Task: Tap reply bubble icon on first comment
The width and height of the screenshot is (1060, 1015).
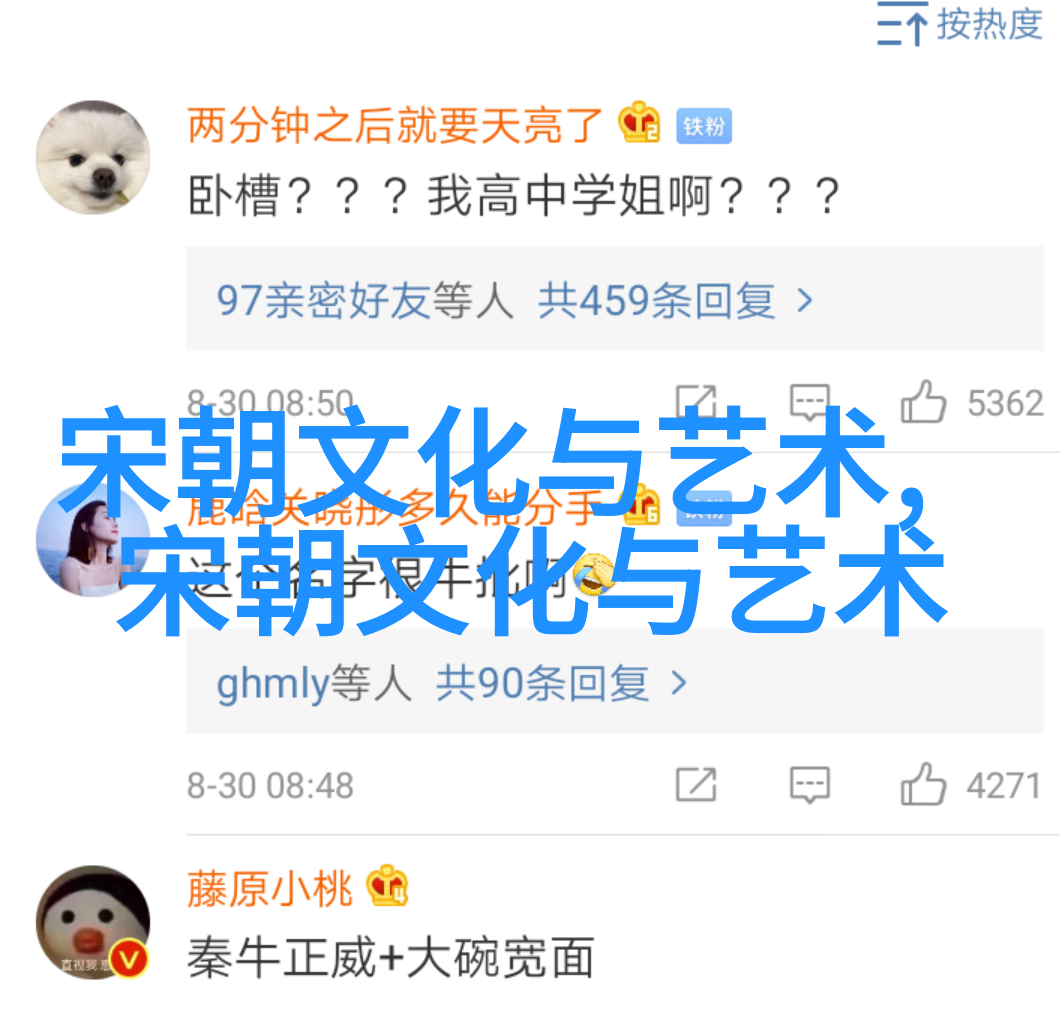Action: pos(809,402)
